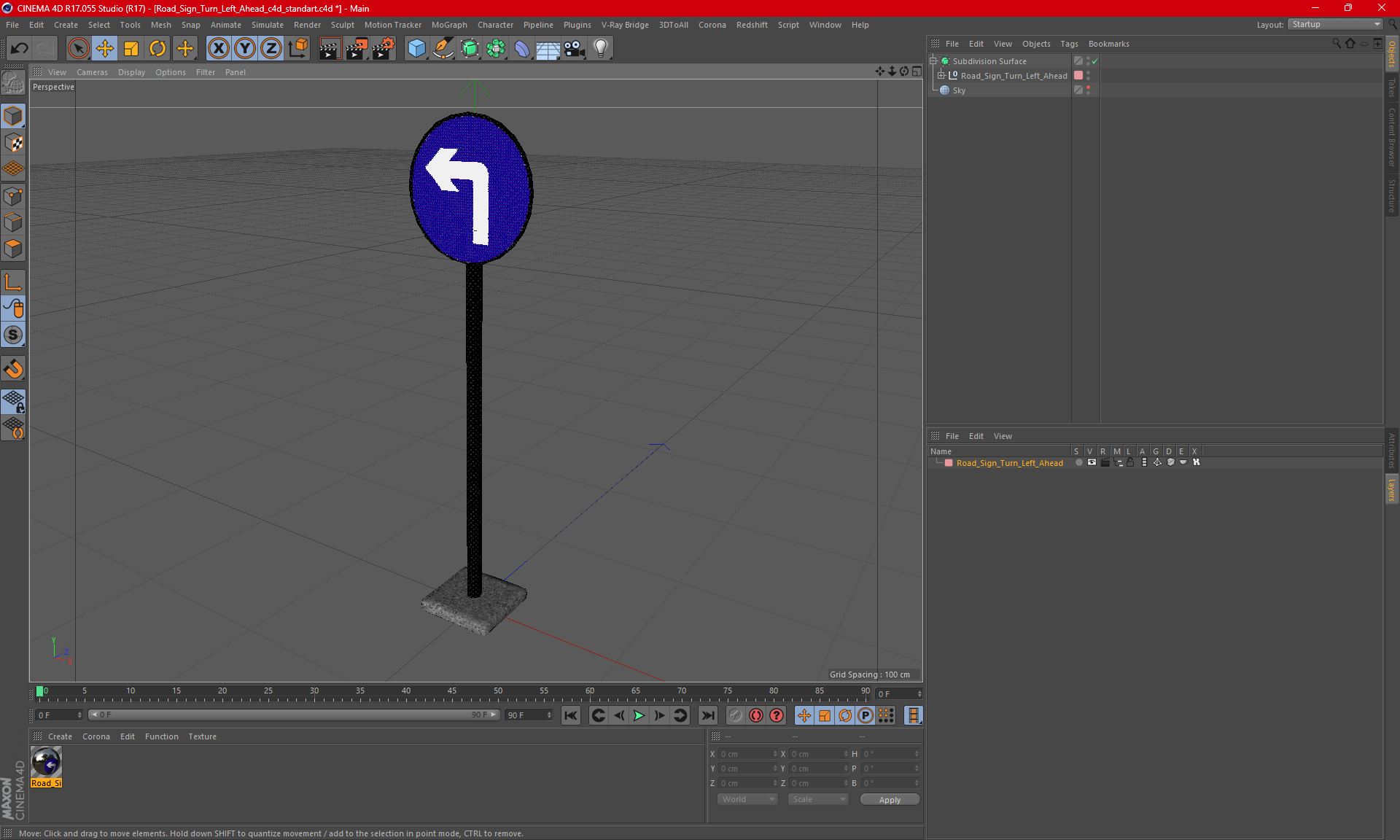Open the Deformer Bend icon
Image resolution: width=1400 pixels, height=840 pixels.
tap(522, 48)
